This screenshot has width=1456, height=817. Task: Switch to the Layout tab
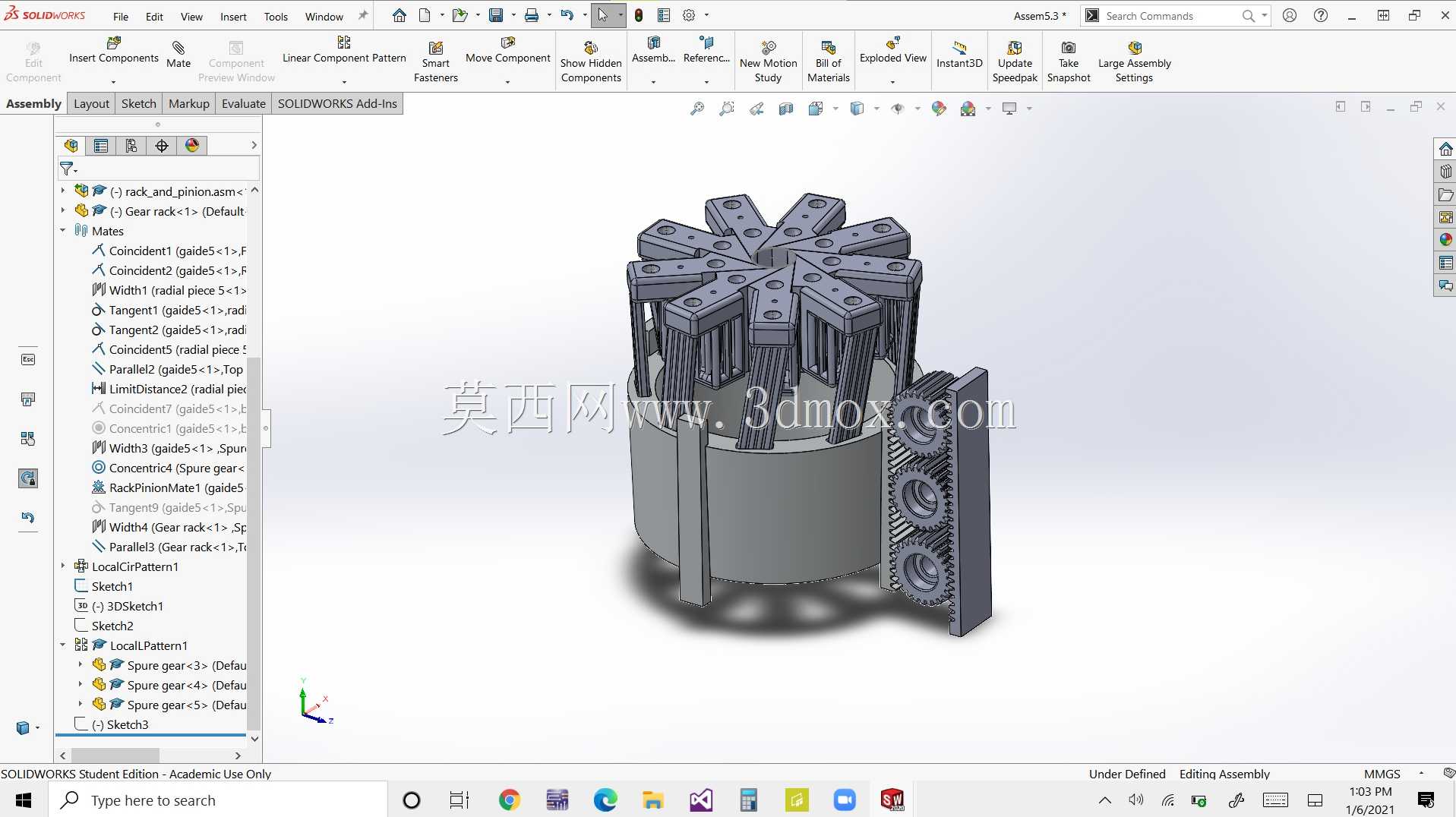[x=91, y=104]
